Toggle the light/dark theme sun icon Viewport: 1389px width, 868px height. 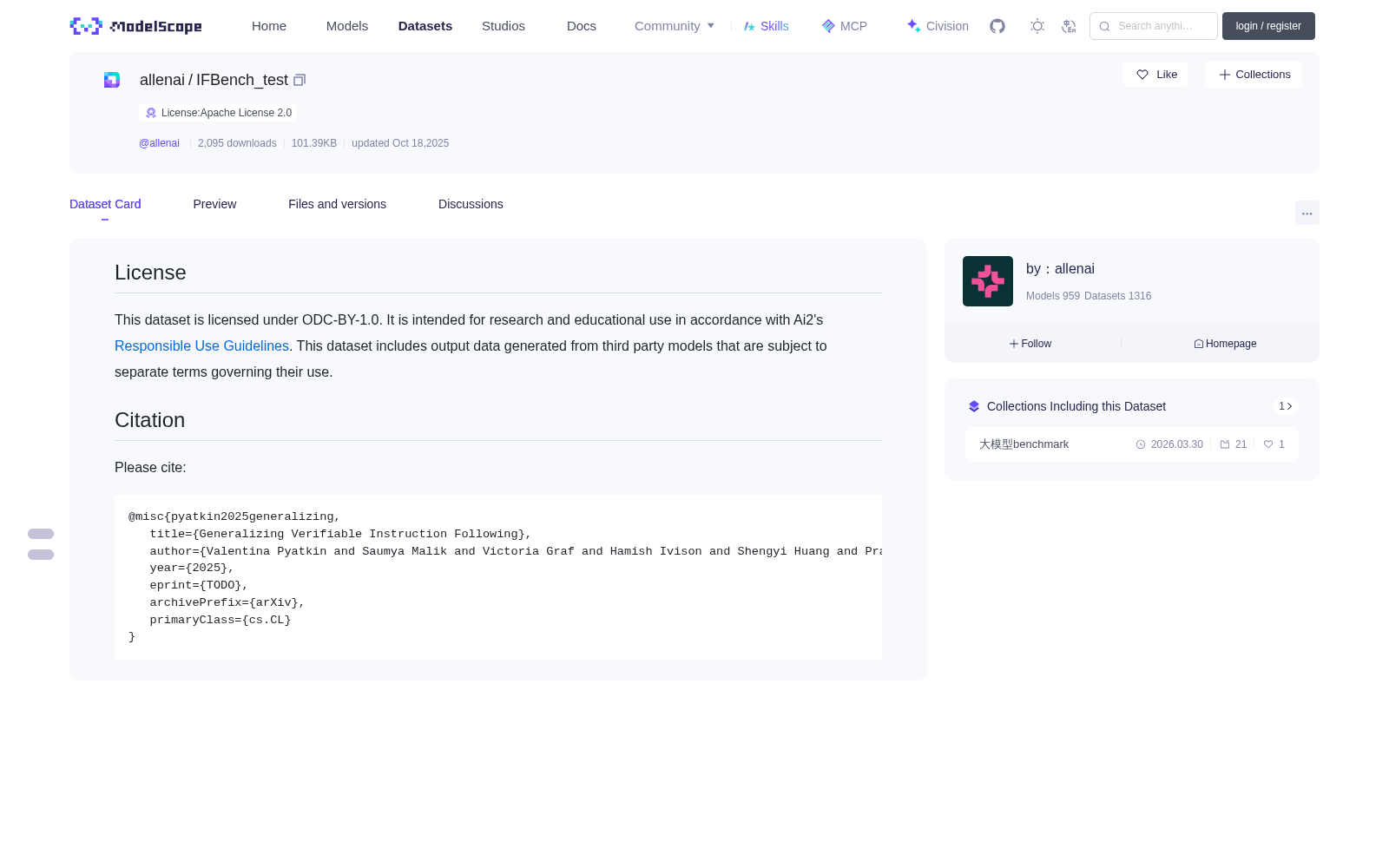point(1037,26)
